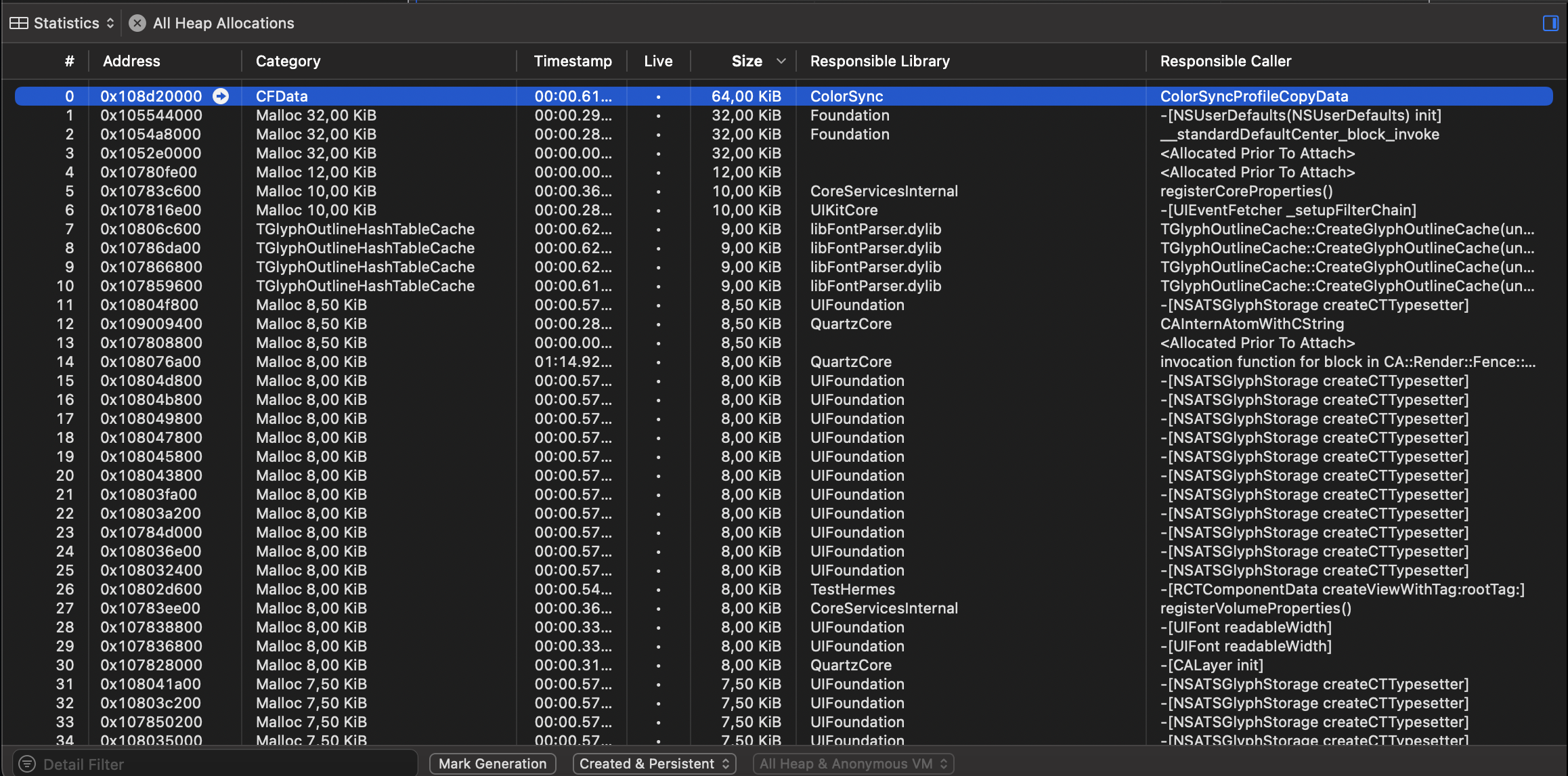
Task: Open the Statistics view selector
Action: (110, 22)
